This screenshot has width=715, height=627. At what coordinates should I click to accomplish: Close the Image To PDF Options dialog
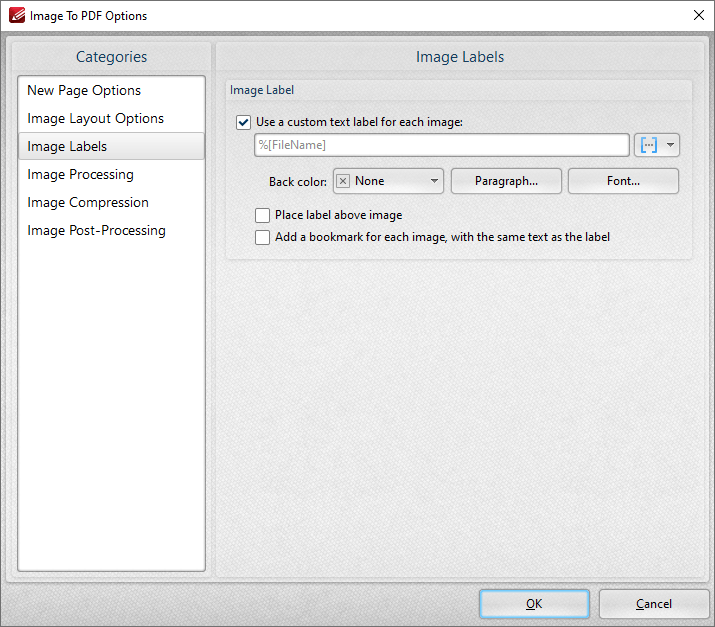698,15
